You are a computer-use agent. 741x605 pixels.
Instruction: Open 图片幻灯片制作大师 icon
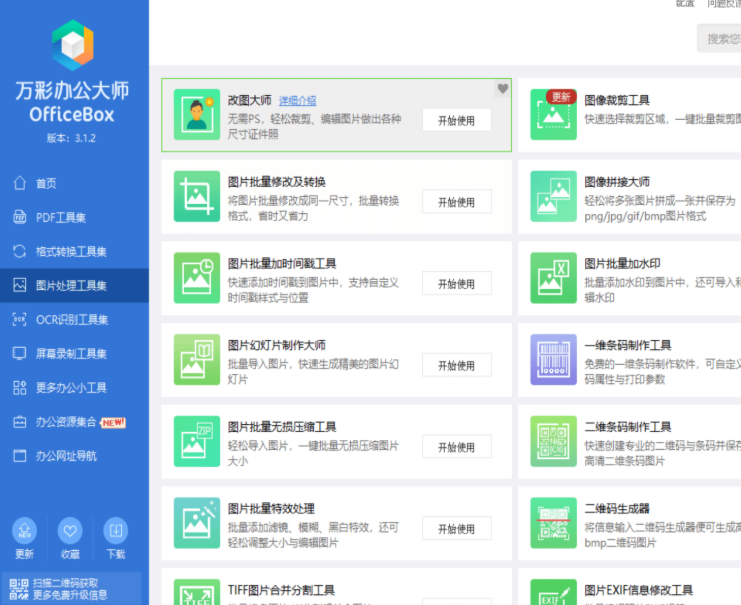tap(197, 360)
